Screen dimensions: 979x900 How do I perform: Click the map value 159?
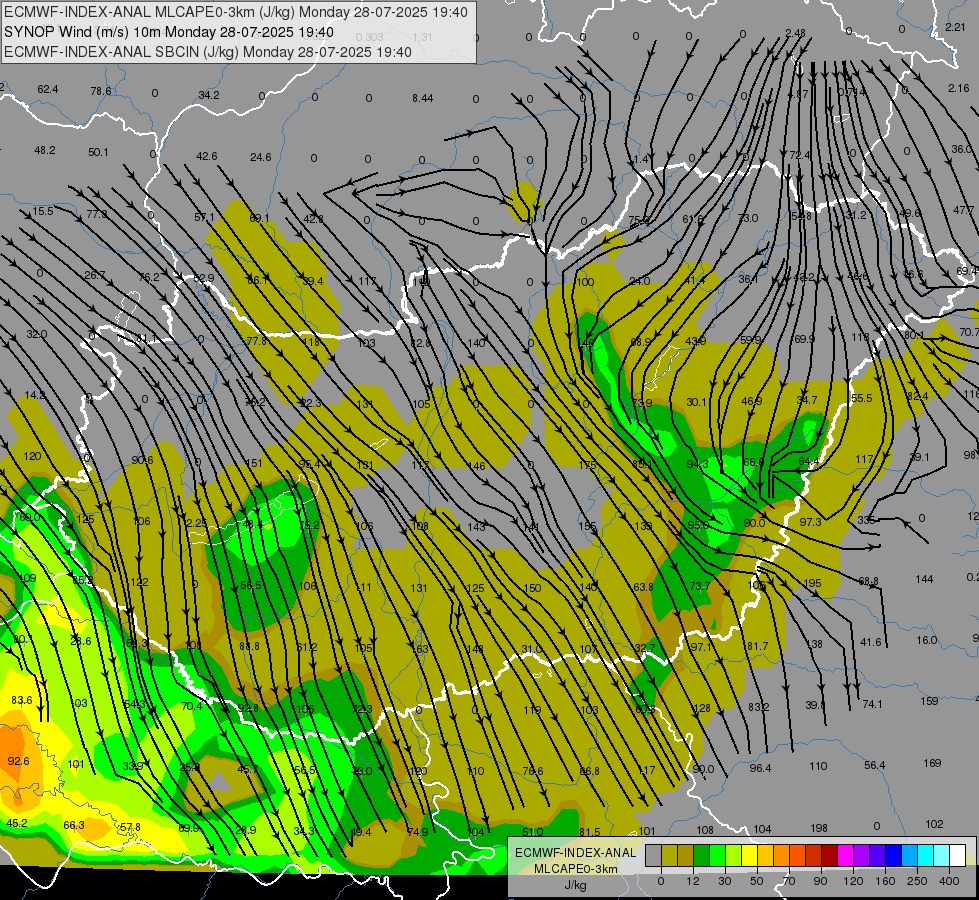click(x=930, y=701)
